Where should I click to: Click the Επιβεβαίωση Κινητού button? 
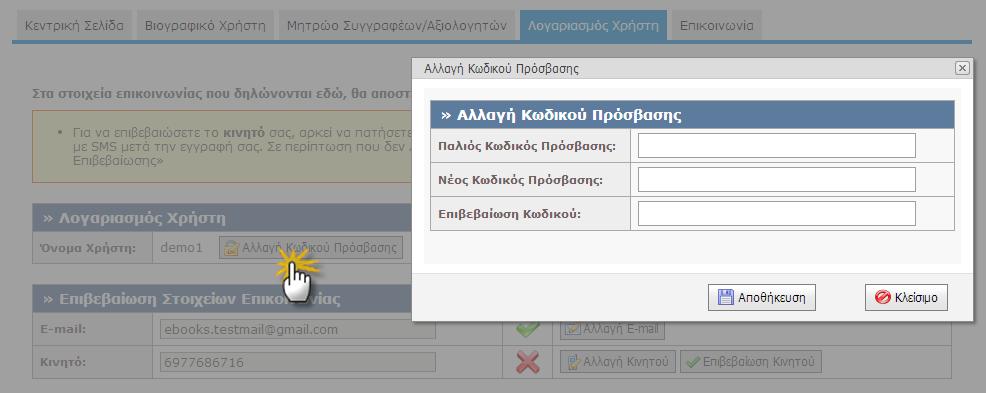(x=751, y=362)
